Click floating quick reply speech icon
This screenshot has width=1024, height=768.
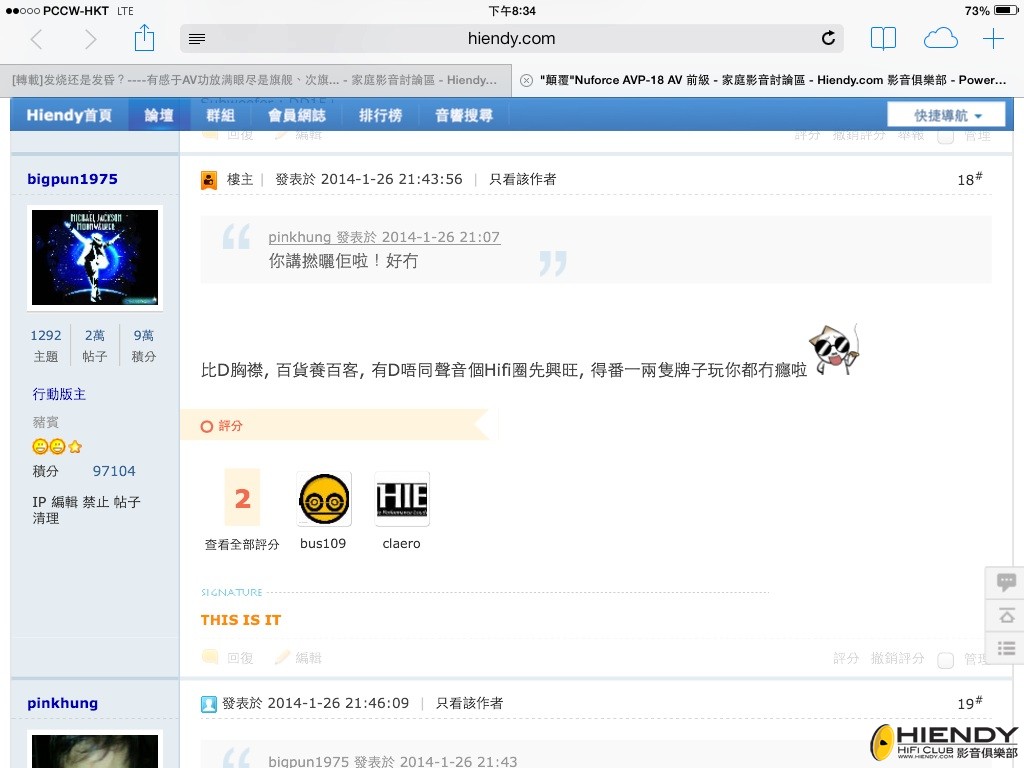point(1006,582)
